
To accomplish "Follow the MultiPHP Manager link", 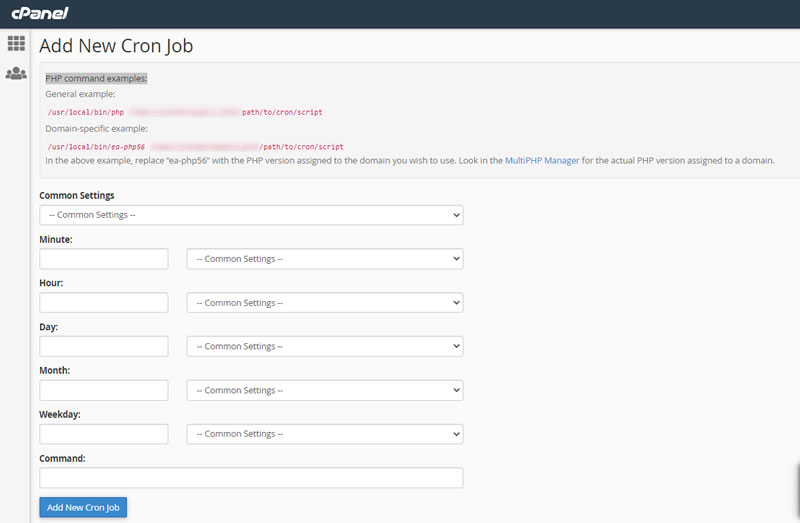I will pyautogui.click(x=542, y=161).
